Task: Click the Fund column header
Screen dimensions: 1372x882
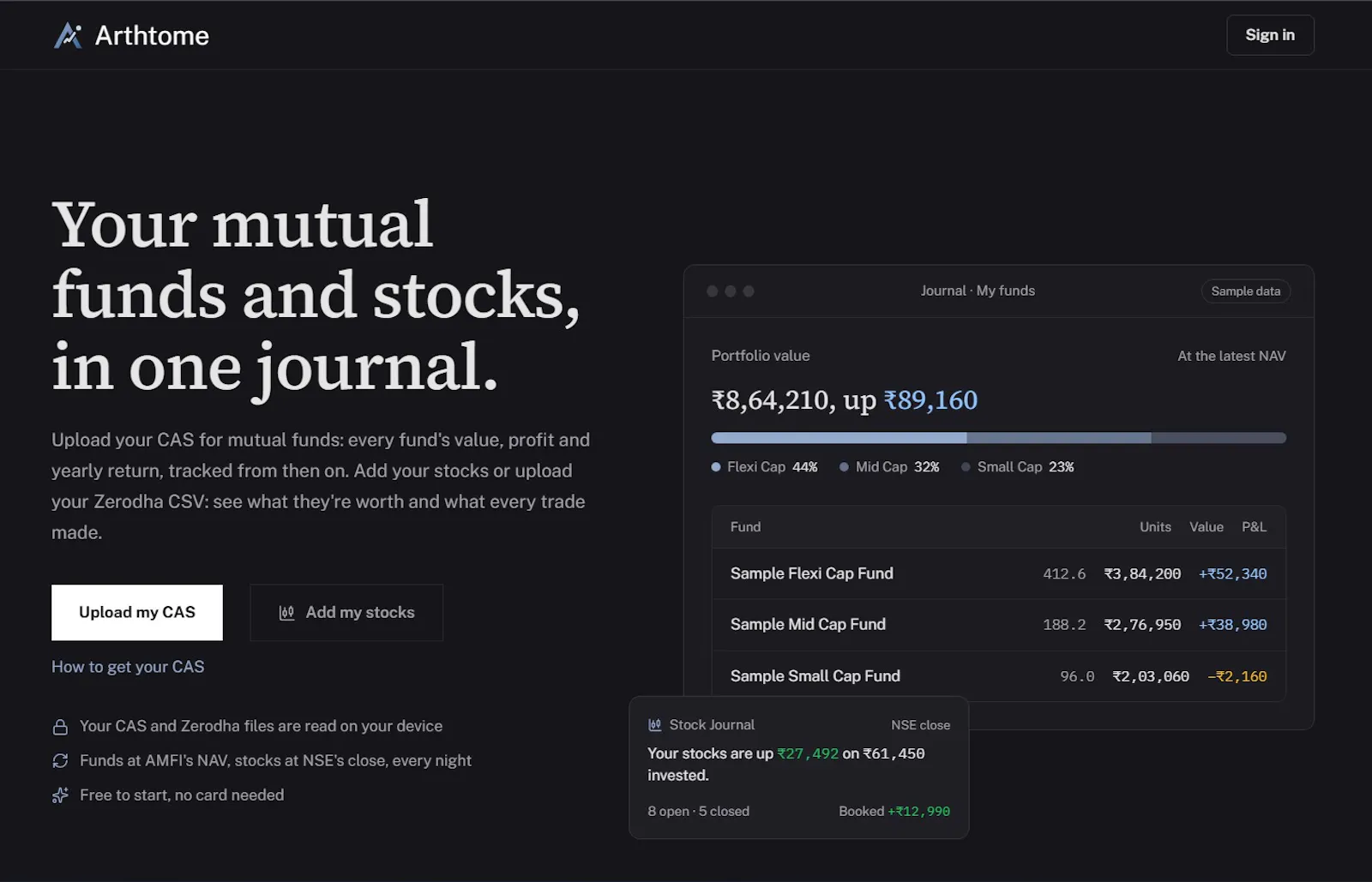Action: [x=745, y=527]
